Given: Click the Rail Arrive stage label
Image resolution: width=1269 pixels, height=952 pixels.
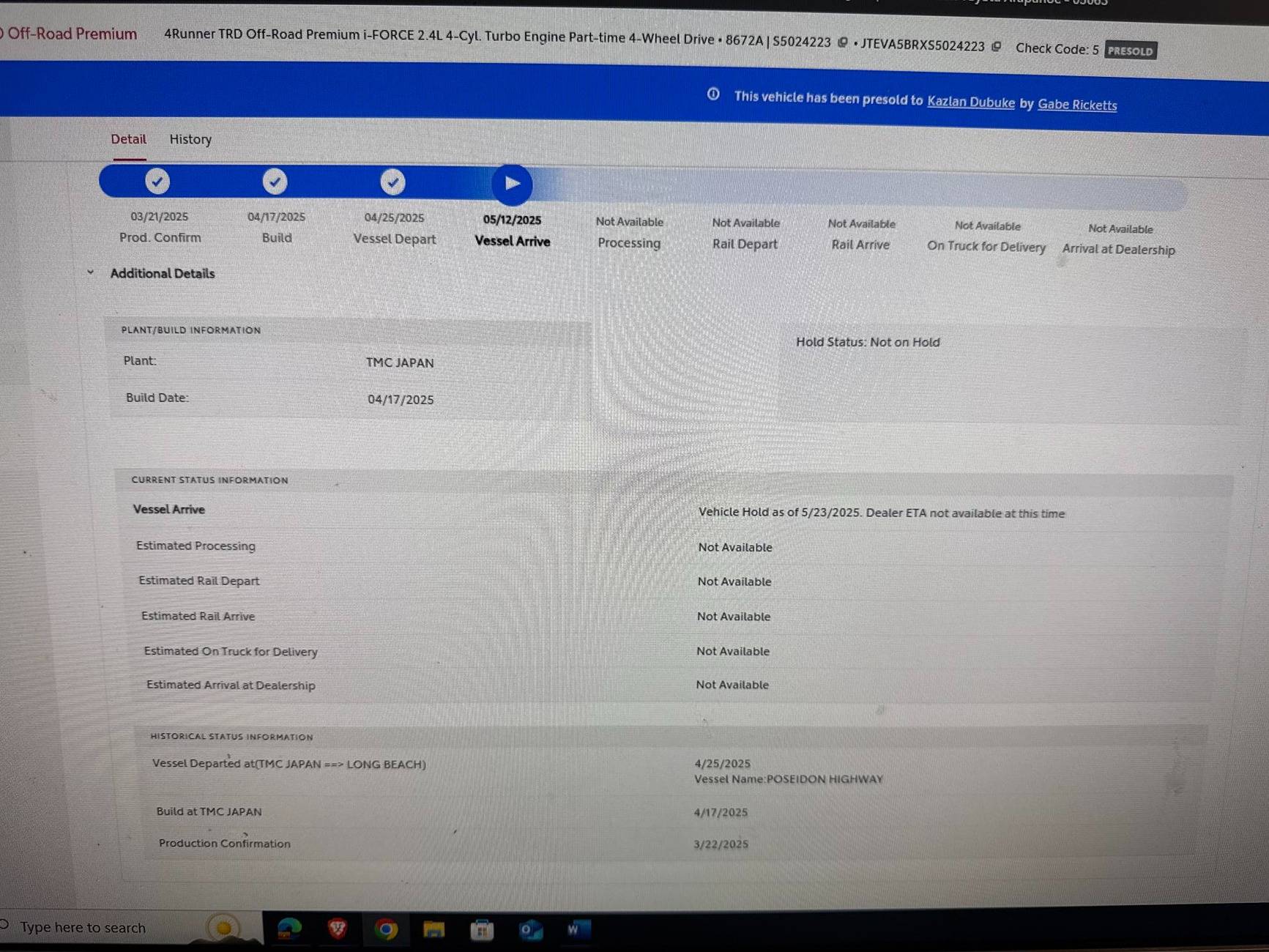Looking at the screenshot, I should tap(860, 245).
